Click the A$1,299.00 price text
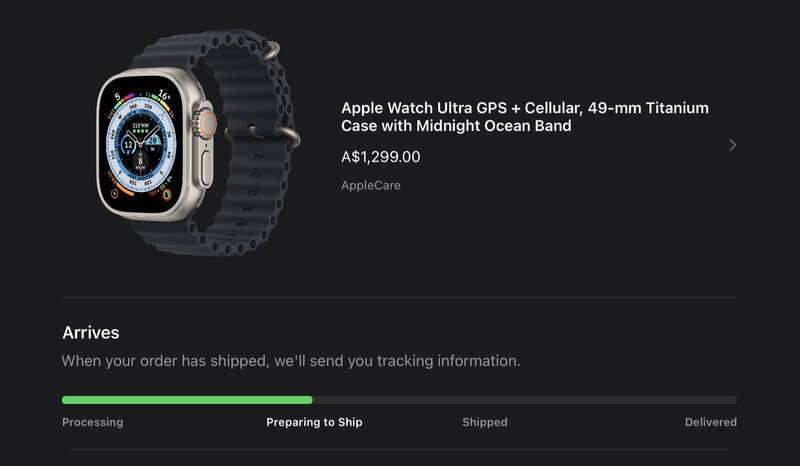 [380, 157]
